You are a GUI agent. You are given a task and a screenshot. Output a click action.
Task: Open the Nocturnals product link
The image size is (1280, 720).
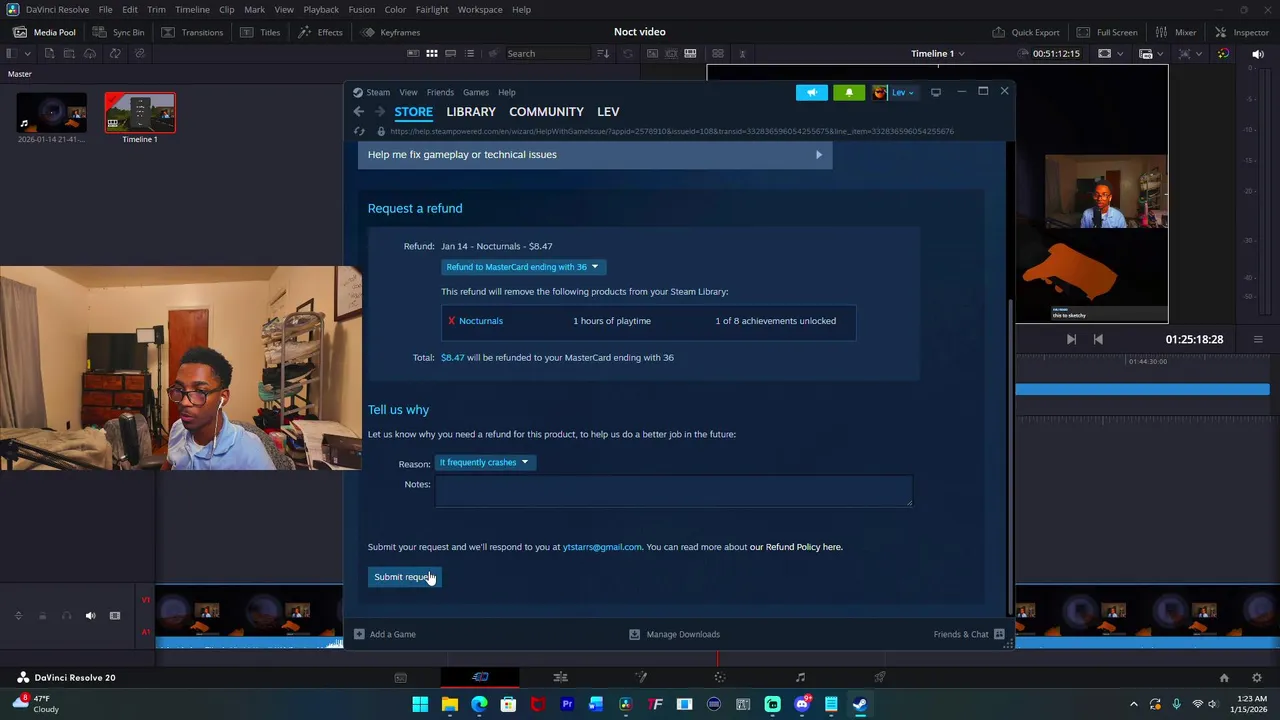(x=481, y=321)
